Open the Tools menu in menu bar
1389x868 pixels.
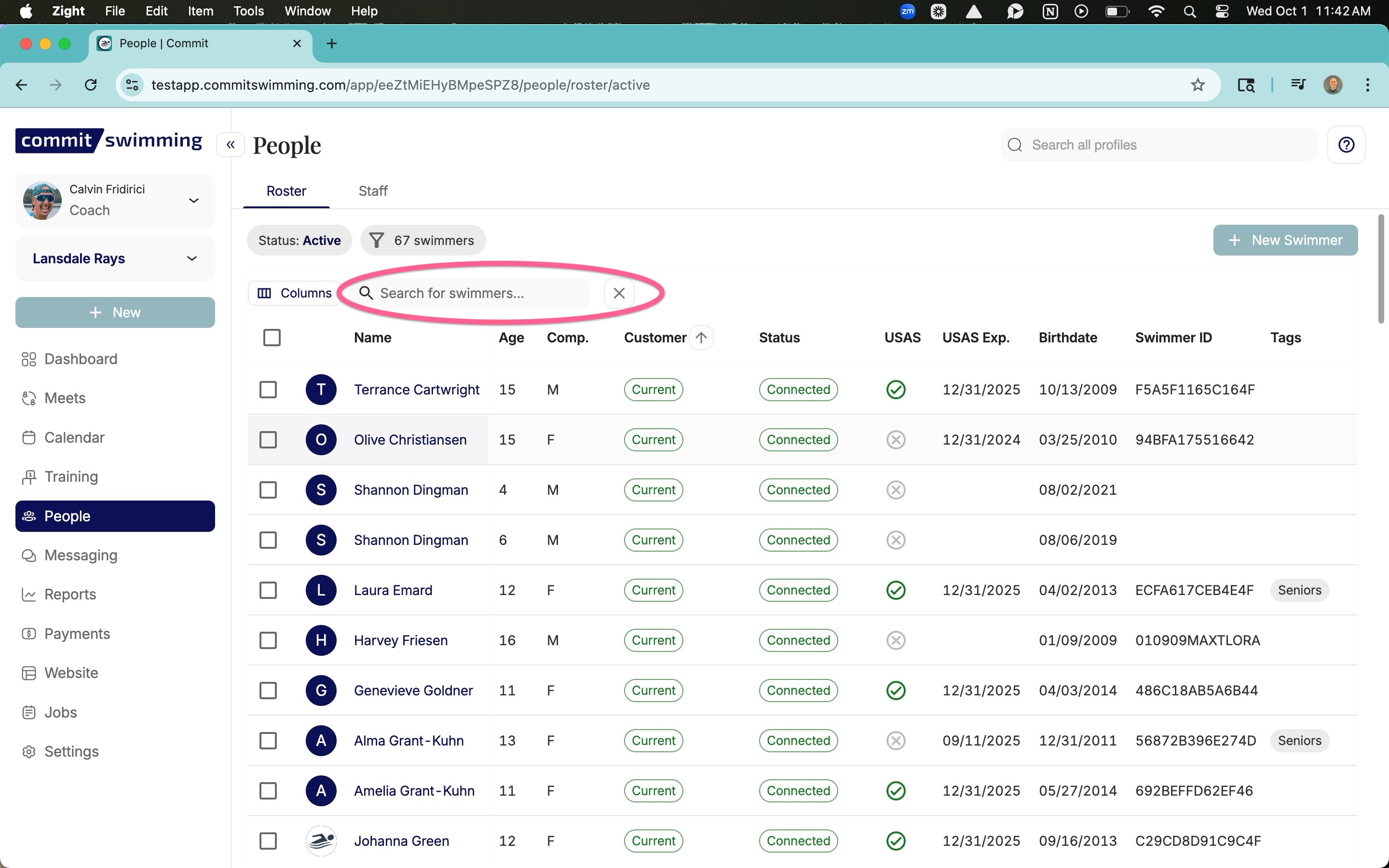tap(248, 11)
